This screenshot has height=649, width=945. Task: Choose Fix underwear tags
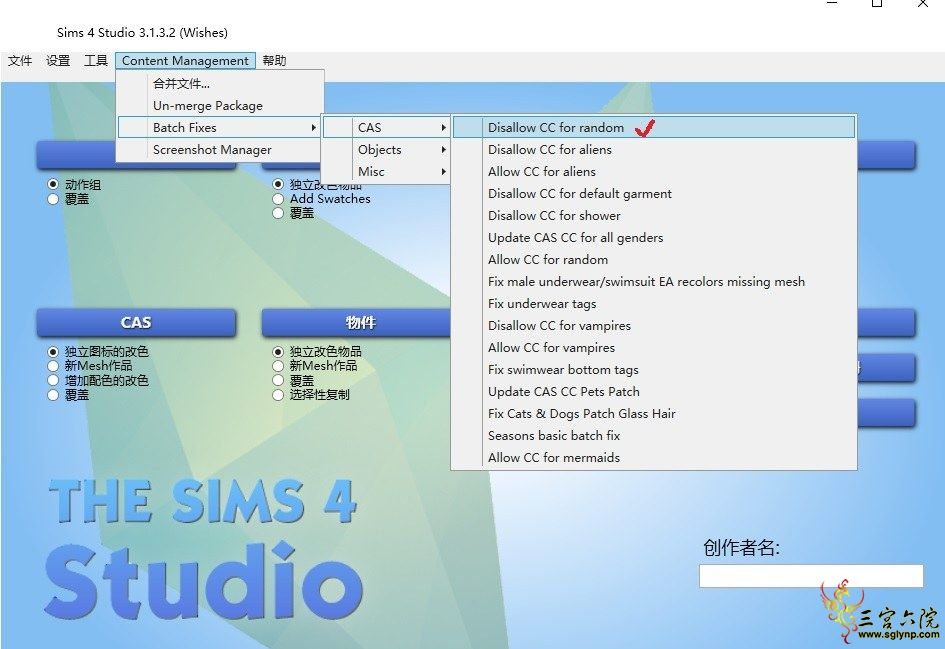[x=654, y=304]
